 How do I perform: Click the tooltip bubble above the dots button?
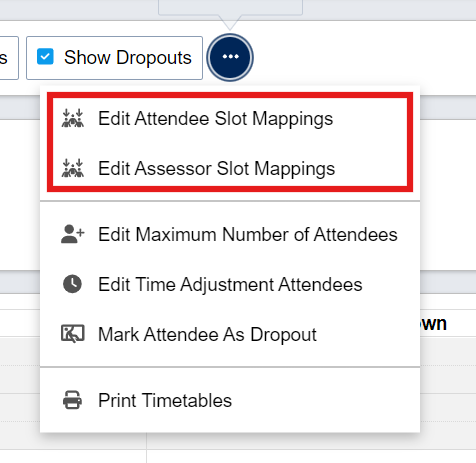pos(230,8)
